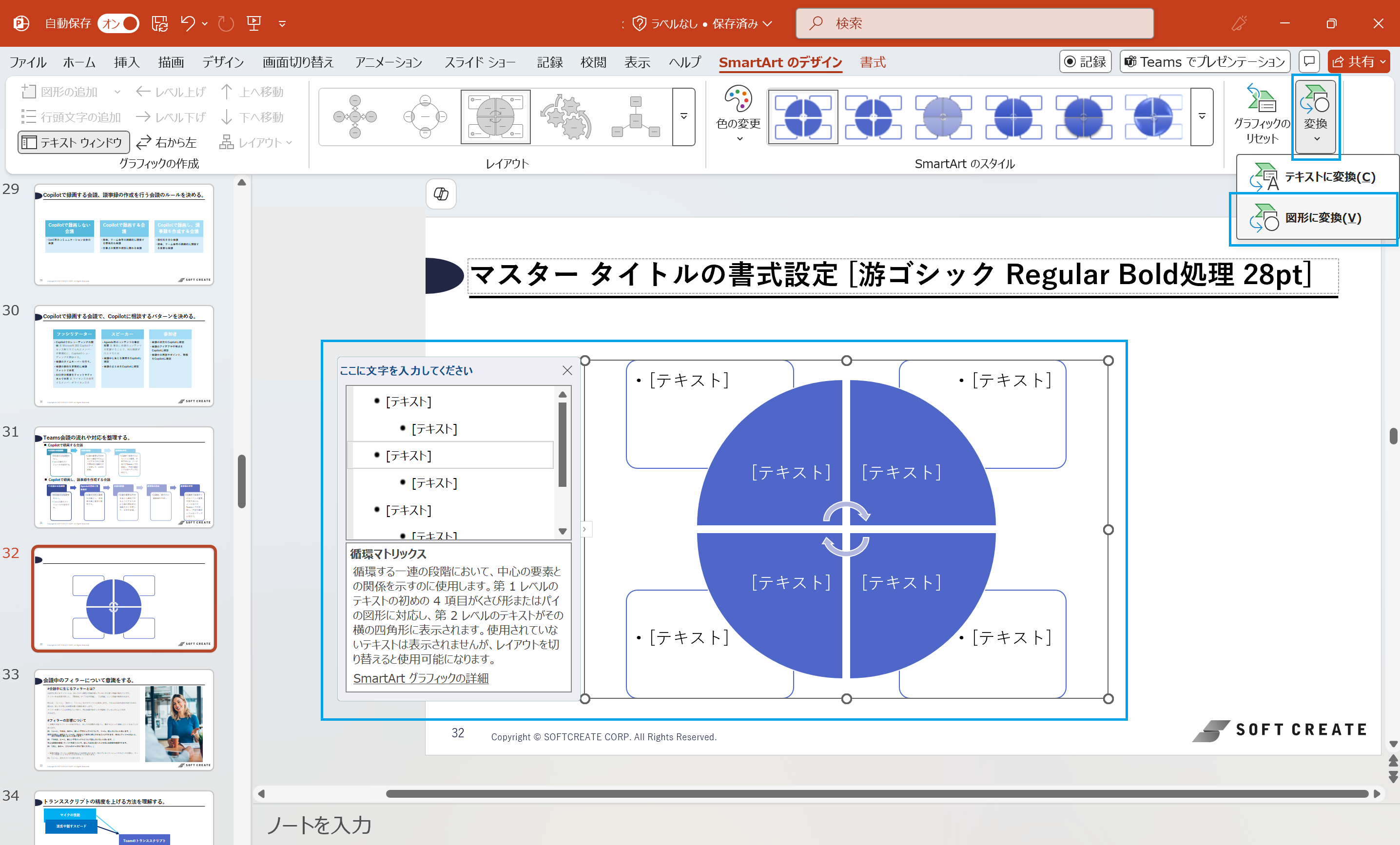Open Quick Access Toolbar customize dropdown
Viewport: 1400px width, 845px height.
pyautogui.click(x=282, y=24)
